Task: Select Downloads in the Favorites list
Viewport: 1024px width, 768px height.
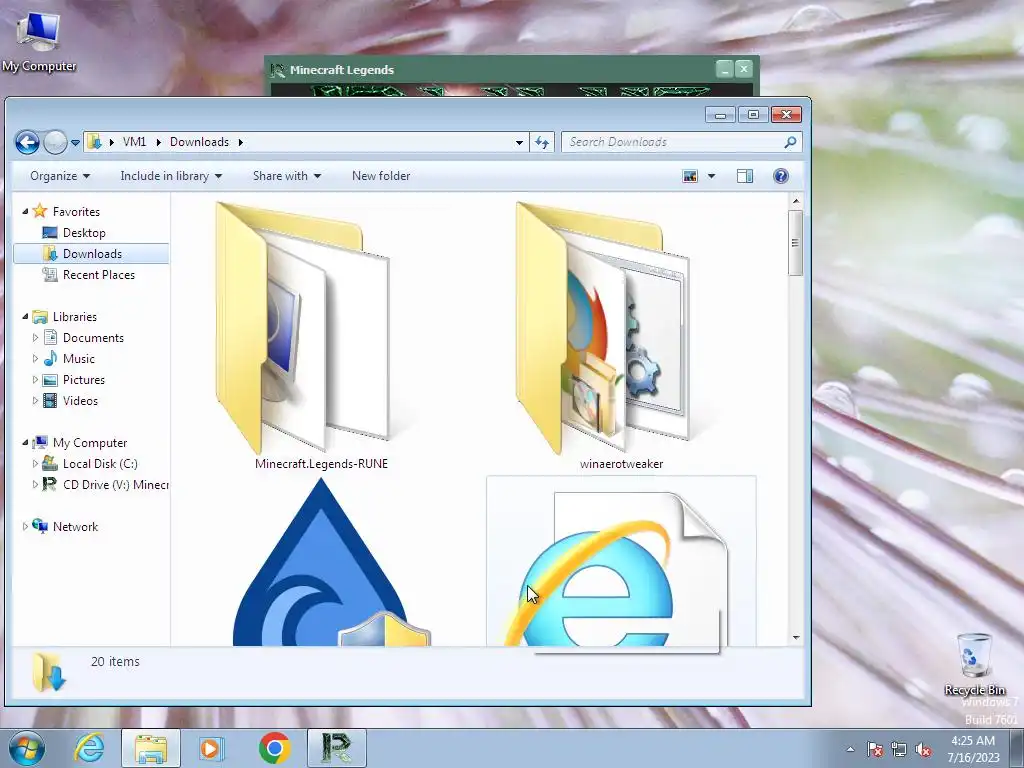Action: click(92, 253)
